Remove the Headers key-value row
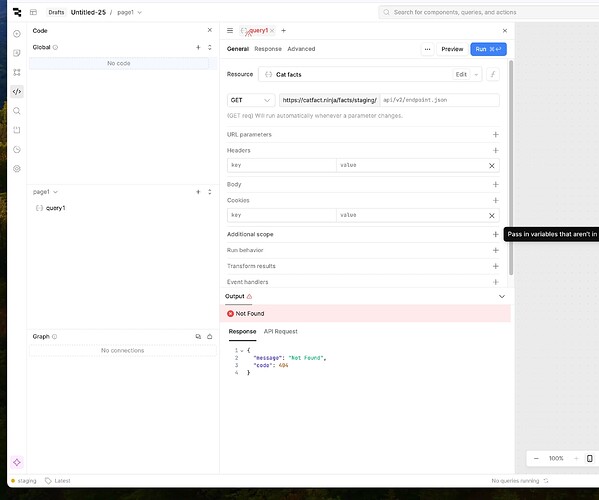The width and height of the screenshot is (599, 500). coord(492,165)
